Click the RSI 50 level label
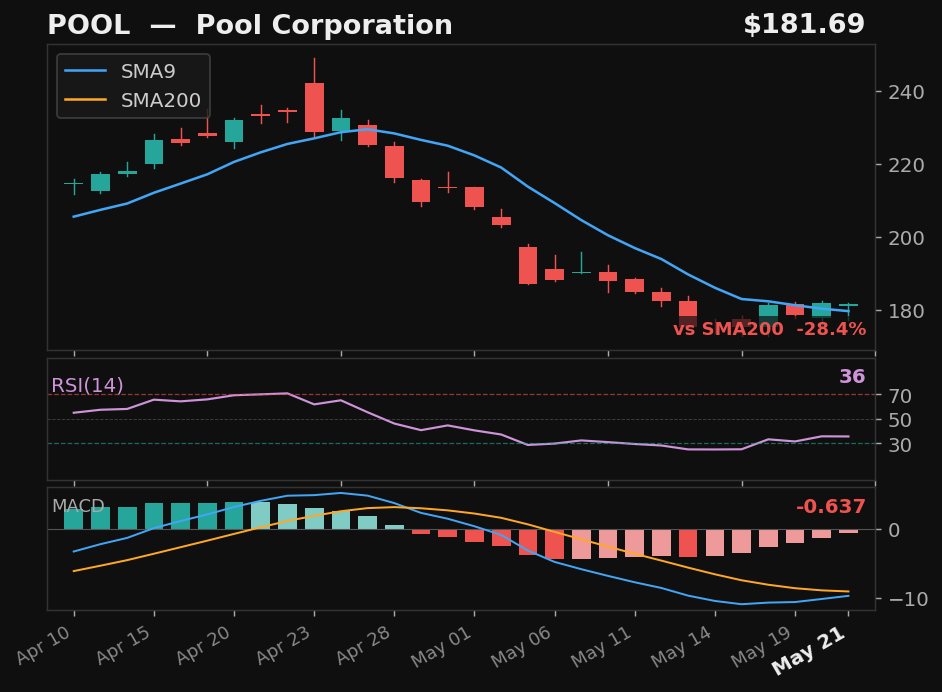The image size is (942, 692). (900, 420)
